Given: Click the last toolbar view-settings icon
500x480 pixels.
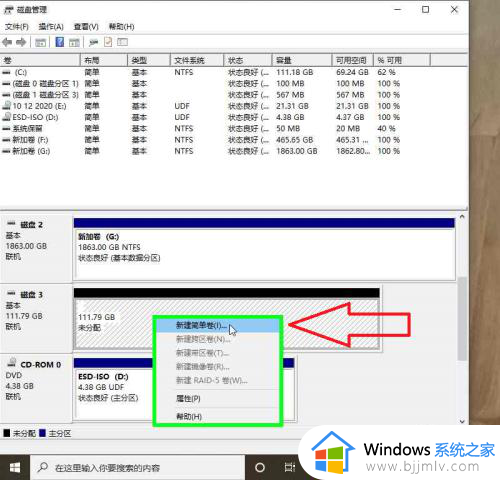Looking at the screenshot, I should pyautogui.click(x=122, y=42).
